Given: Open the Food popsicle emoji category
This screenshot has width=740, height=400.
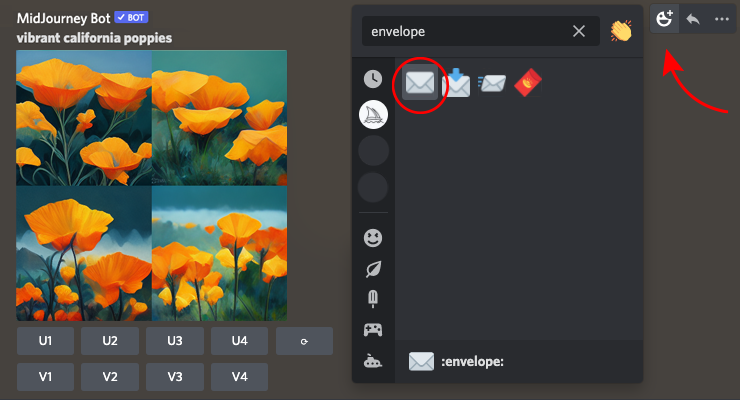Looking at the screenshot, I should pyautogui.click(x=373, y=299).
